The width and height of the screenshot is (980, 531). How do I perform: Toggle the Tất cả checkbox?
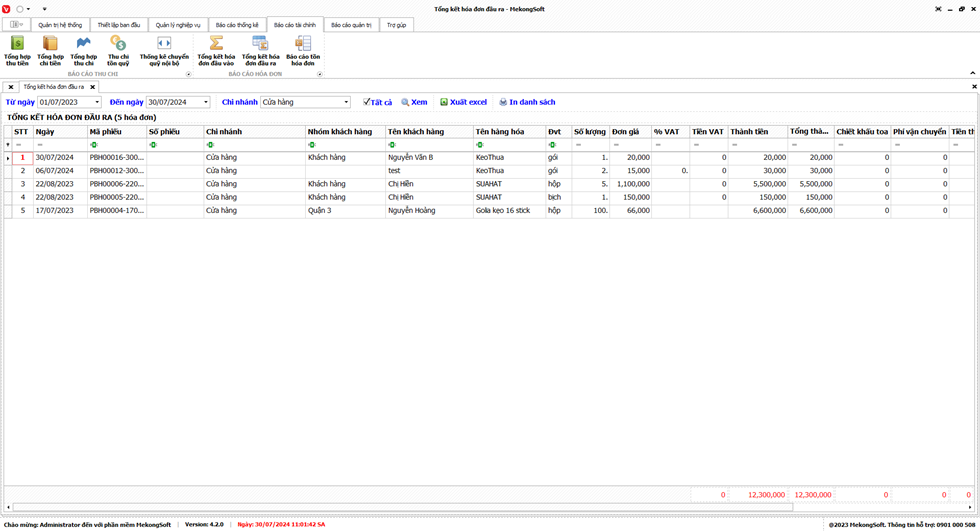(367, 102)
